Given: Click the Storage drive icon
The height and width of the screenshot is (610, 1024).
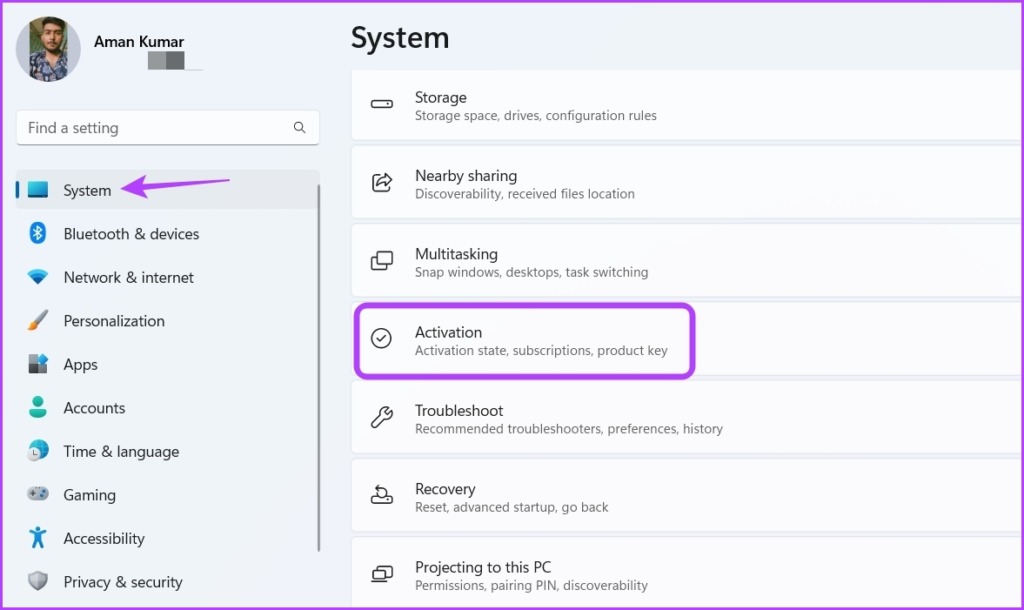Looking at the screenshot, I should point(382,105).
